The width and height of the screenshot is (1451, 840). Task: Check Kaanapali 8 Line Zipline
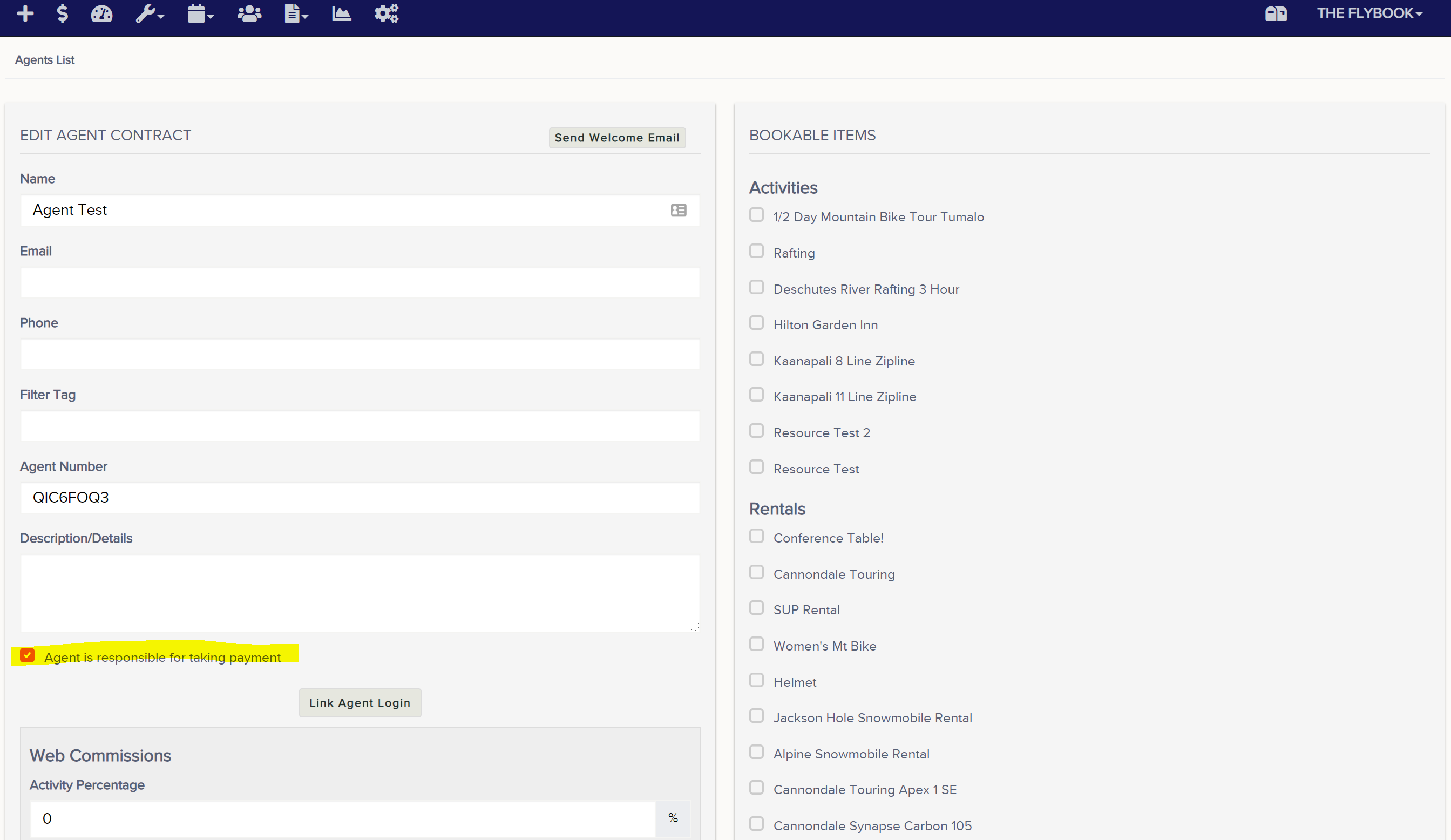pyautogui.click(x=757, y=359)
